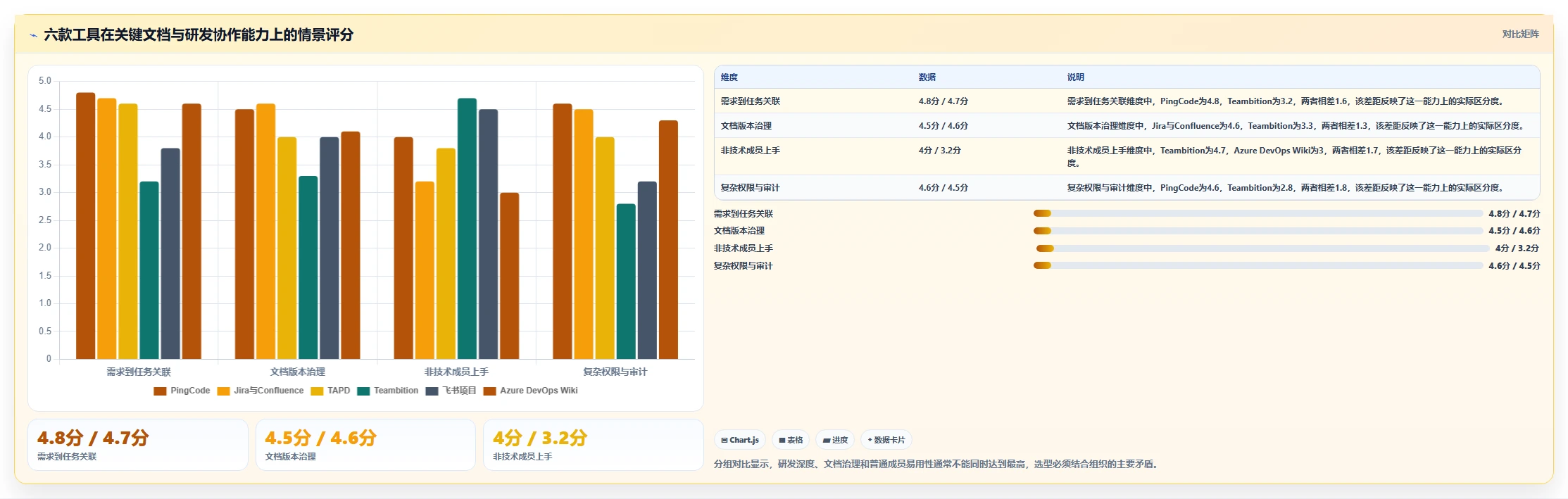Select the 文档版本治理 table row label
1568x499 pixels.
click(746, 126)
